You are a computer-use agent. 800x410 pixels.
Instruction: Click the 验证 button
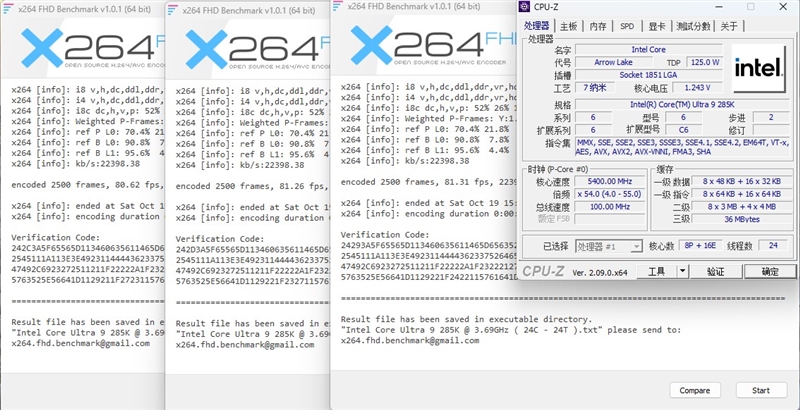[x=716, y=272]
